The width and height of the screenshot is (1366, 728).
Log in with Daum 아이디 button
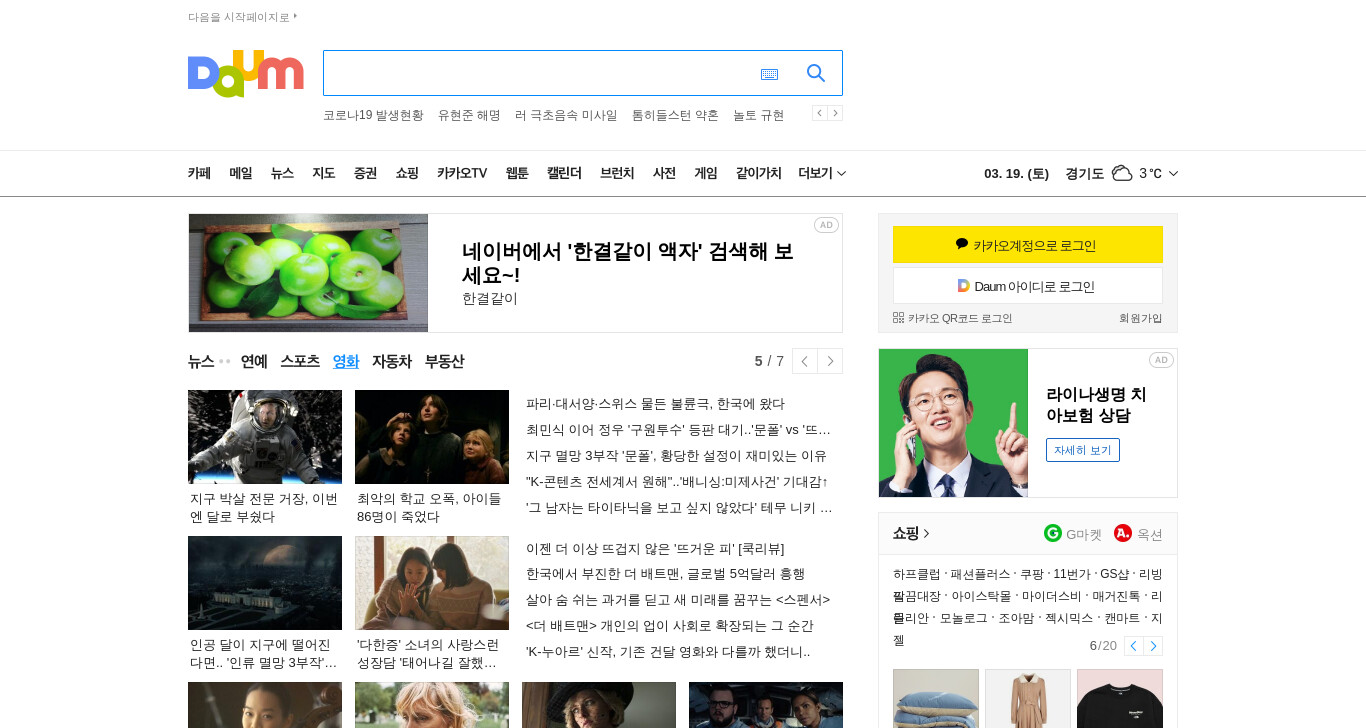1028,286
